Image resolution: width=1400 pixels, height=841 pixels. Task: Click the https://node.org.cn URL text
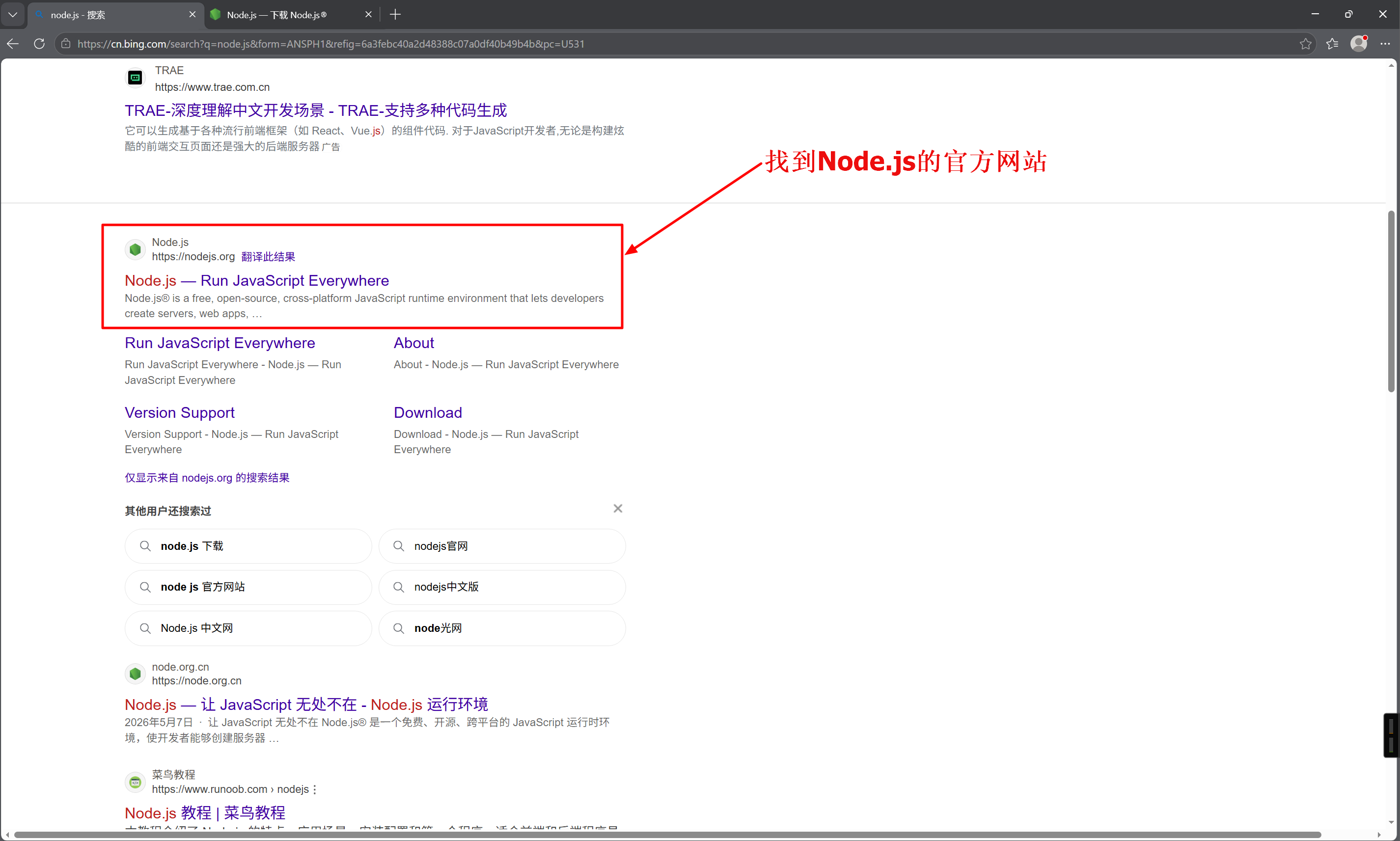coord(196,680)
